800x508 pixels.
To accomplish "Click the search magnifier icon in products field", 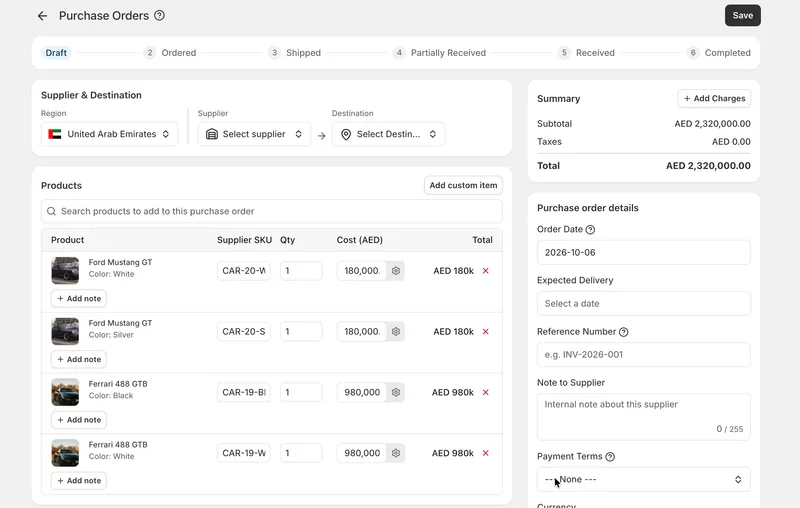I will (x=51, y=211).
